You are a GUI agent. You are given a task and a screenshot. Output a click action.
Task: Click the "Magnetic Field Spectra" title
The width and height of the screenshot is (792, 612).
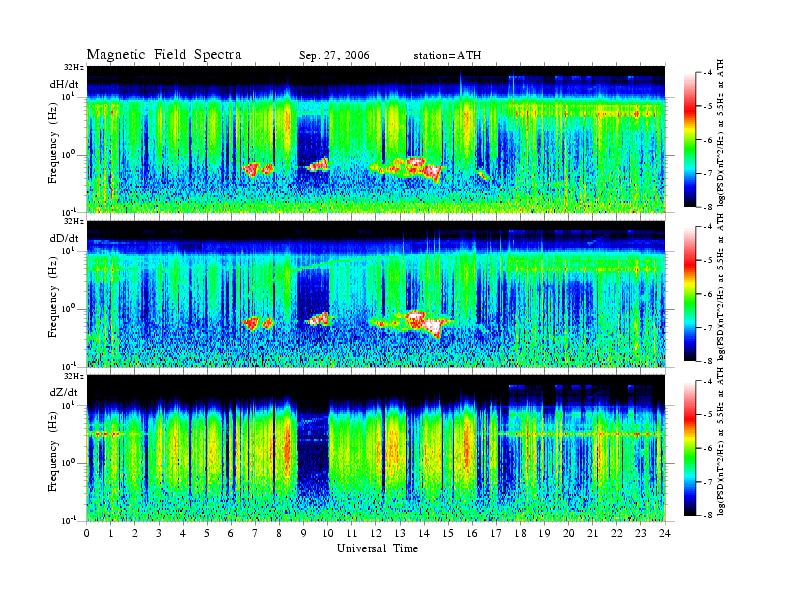coord(164,55)
